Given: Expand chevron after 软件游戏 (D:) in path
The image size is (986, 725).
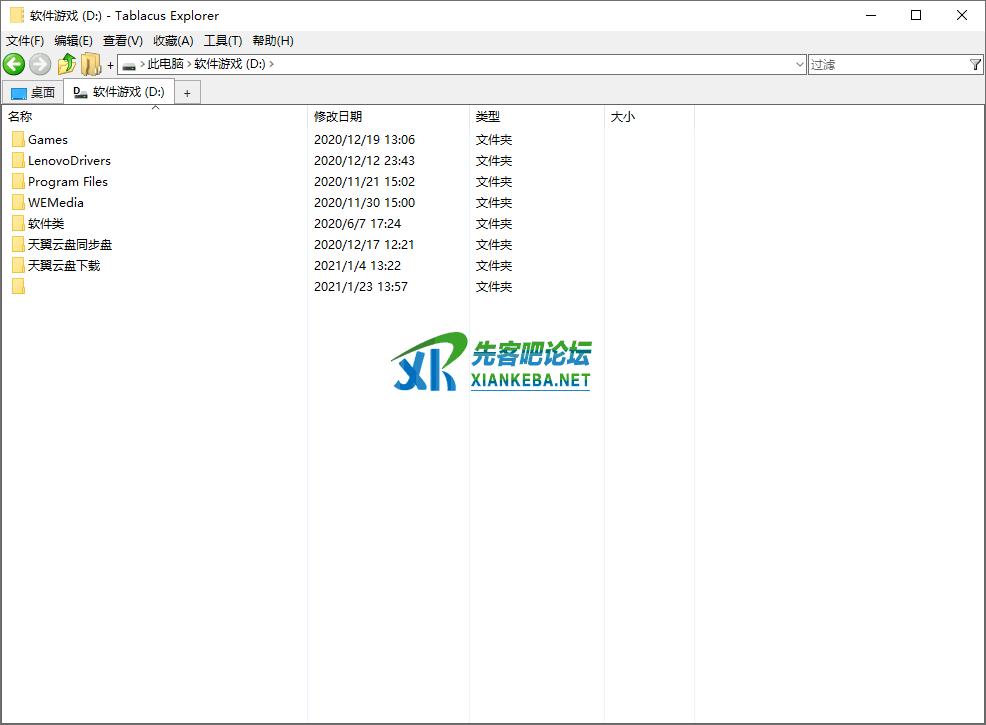Looking at the screenshot, I should [x=271, y=65].
